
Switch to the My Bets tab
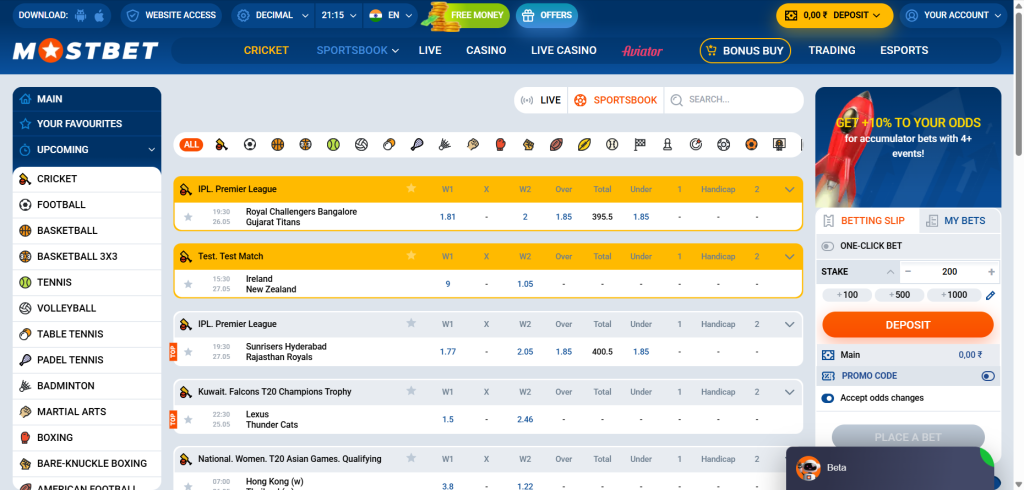(960, 221)
